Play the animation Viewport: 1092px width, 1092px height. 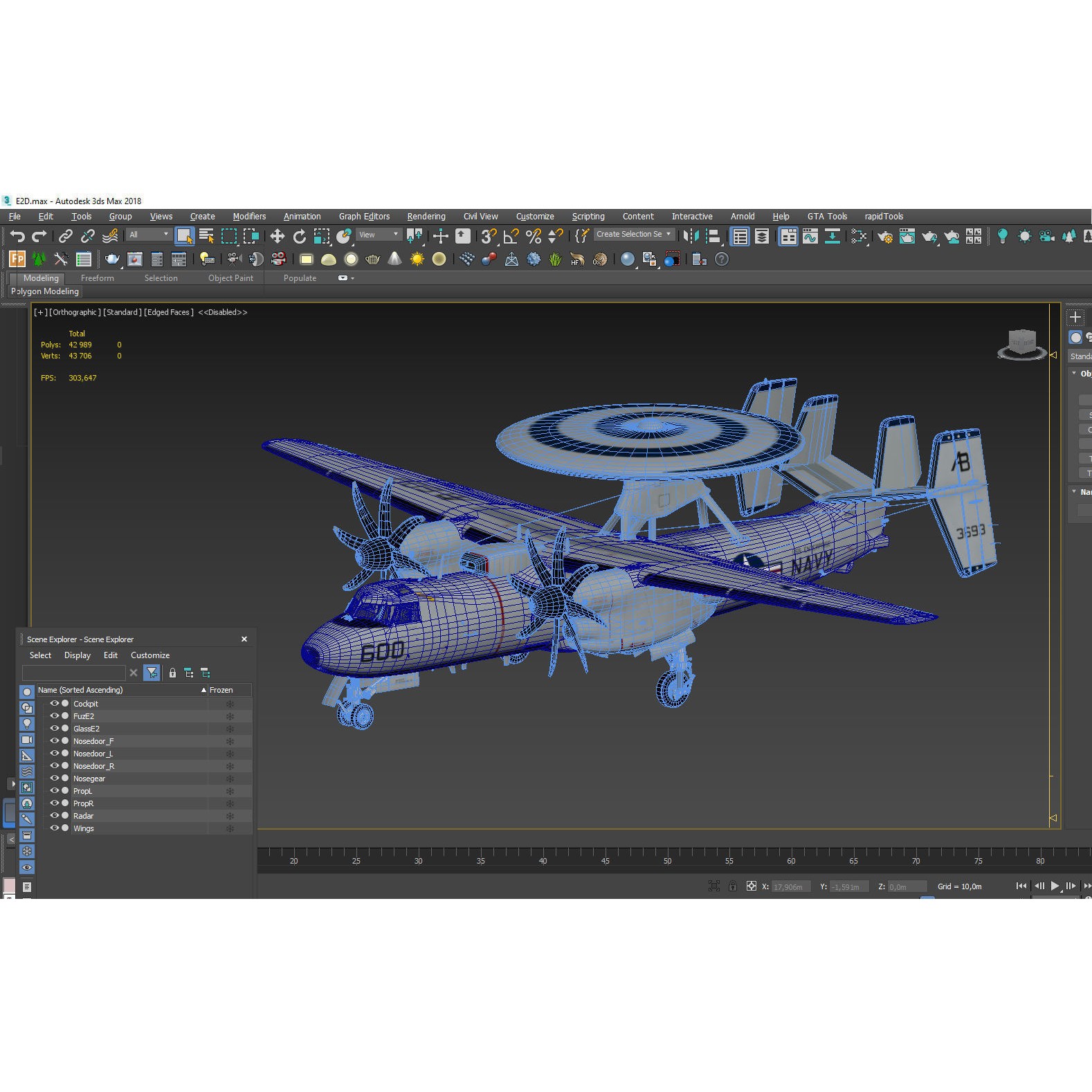1055,886
